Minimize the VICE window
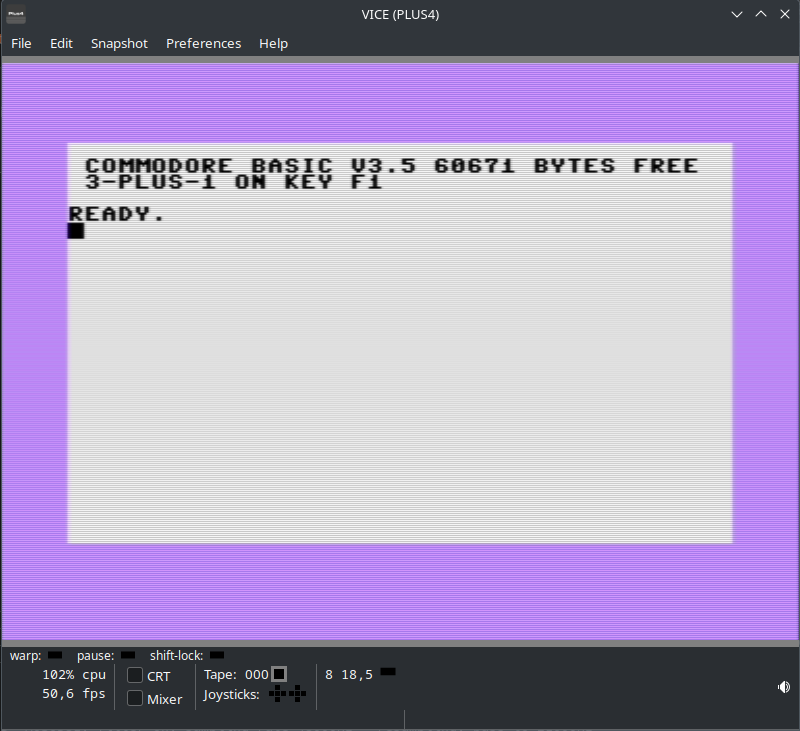800x731 pixels. 738,15
